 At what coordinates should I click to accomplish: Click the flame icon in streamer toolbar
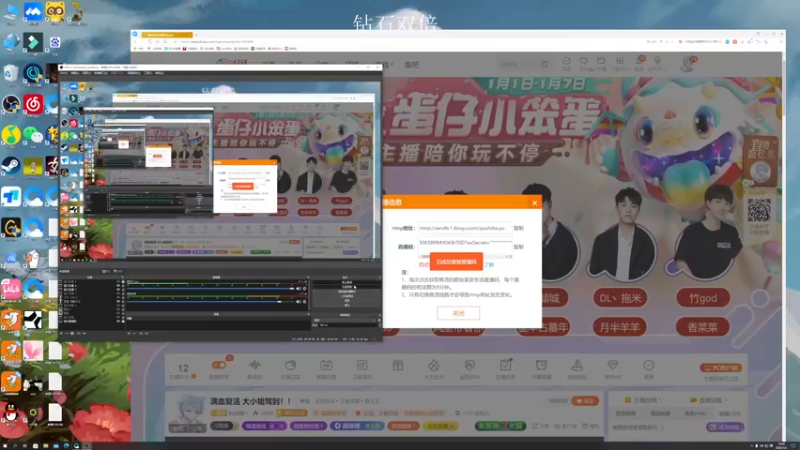tap(434, 365)
